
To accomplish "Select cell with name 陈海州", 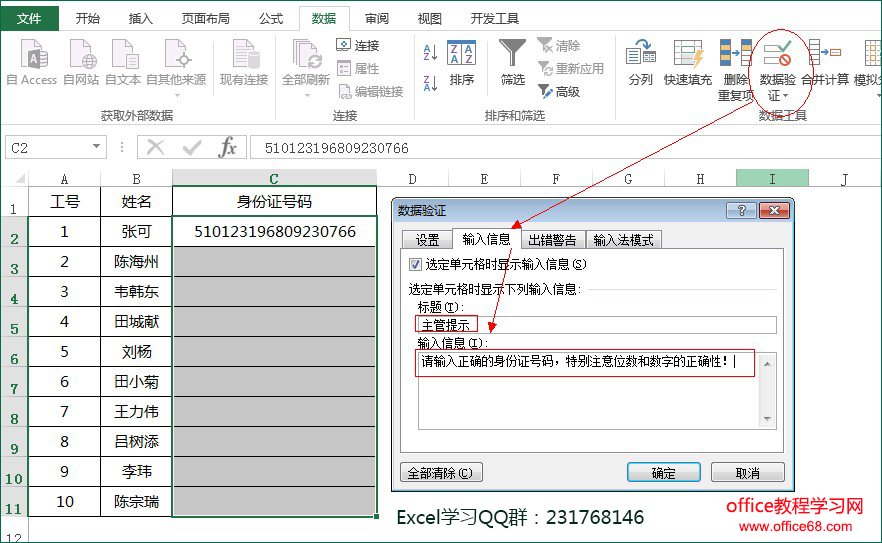I will [x=136, y=262].
